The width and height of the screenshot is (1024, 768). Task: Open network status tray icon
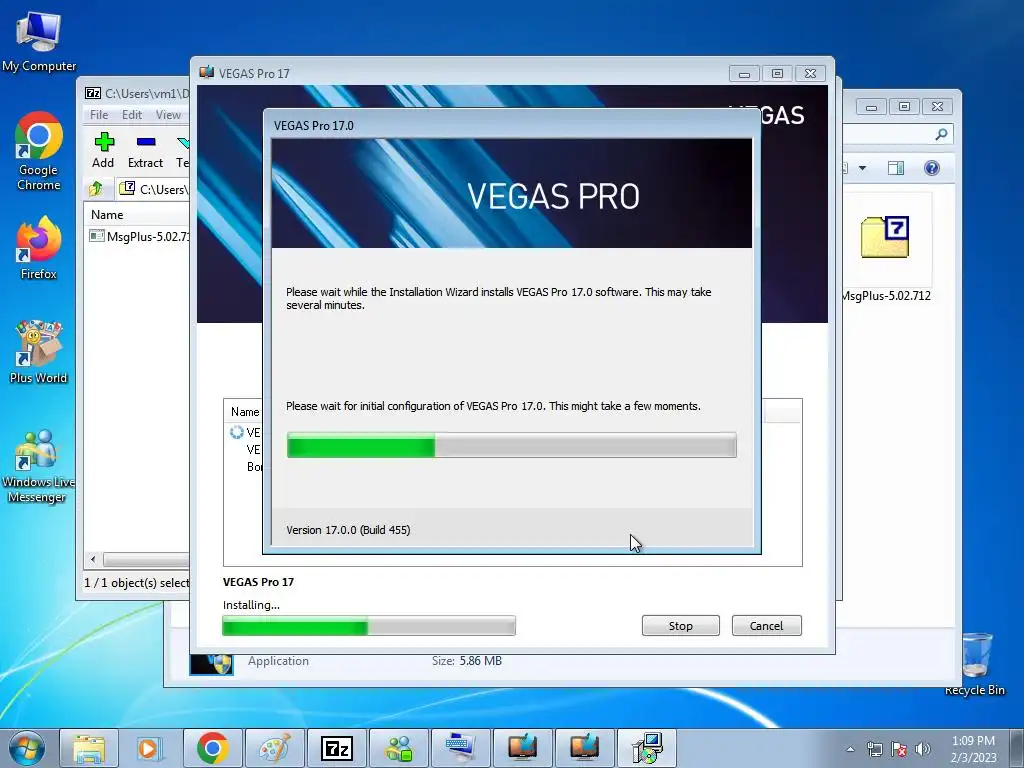[x=874, y=749]
